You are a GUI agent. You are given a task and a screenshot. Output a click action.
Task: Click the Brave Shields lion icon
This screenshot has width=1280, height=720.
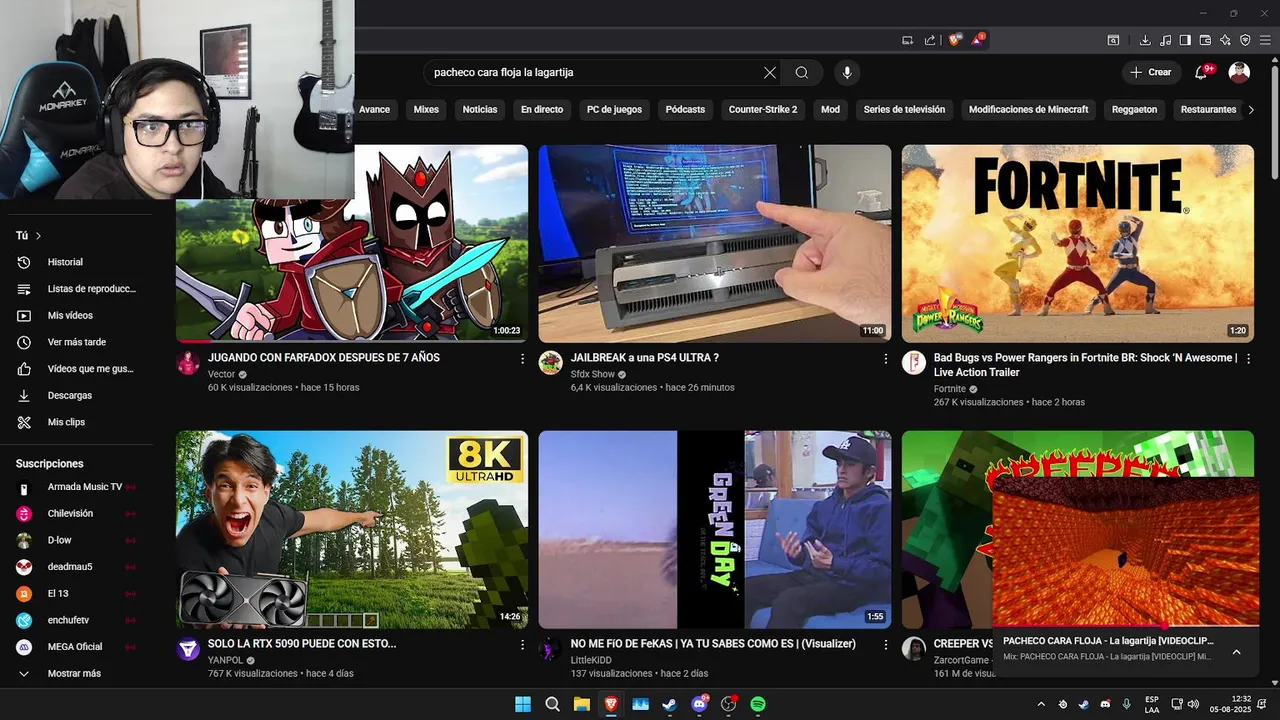tap(955, 40)
